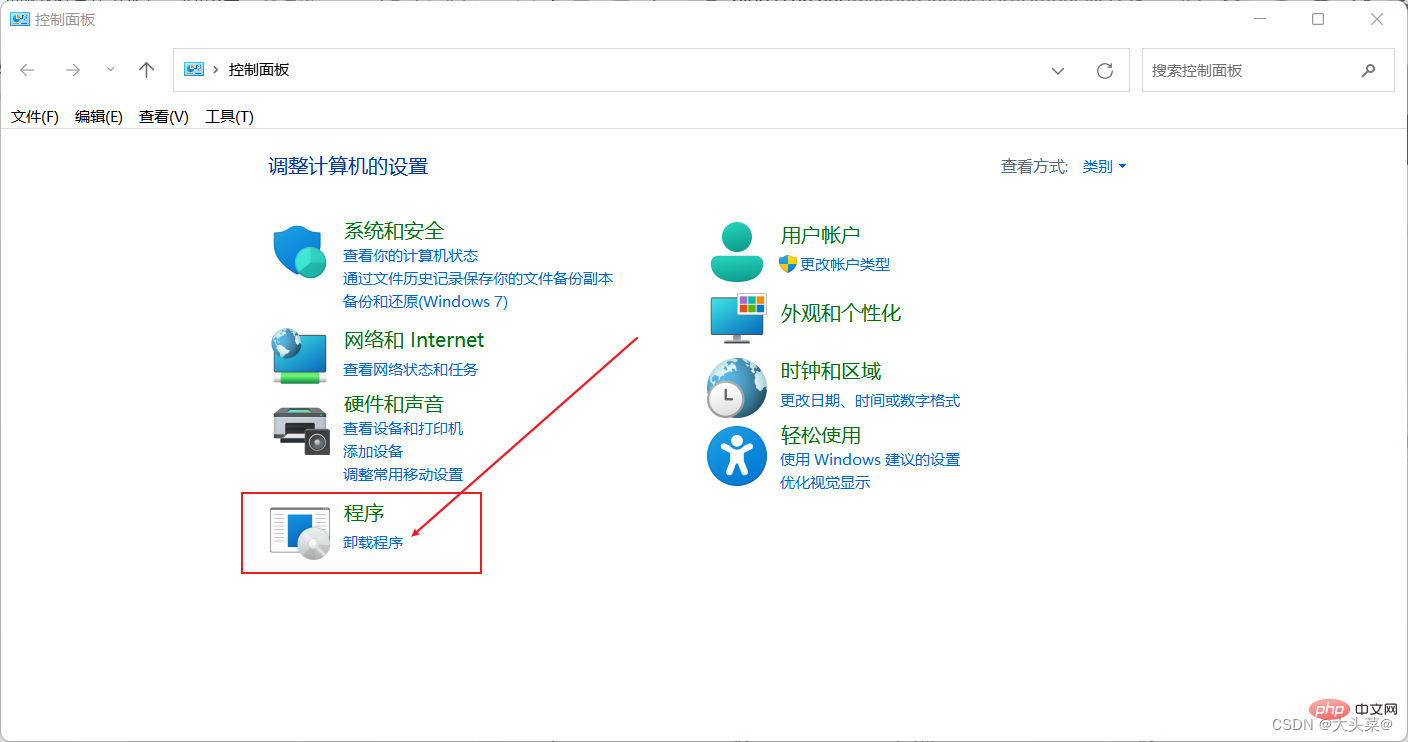Open the 网络和 Internet heading
The image size is (1408, 742).
414,340
